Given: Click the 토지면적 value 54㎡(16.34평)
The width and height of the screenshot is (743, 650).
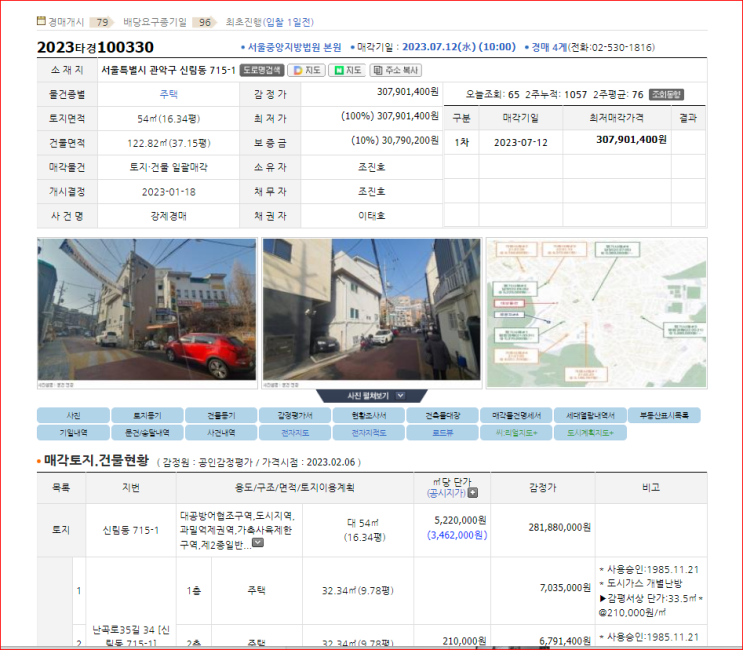Looking at the screenshot, I should pyautogui.click(x=169, y=119).
